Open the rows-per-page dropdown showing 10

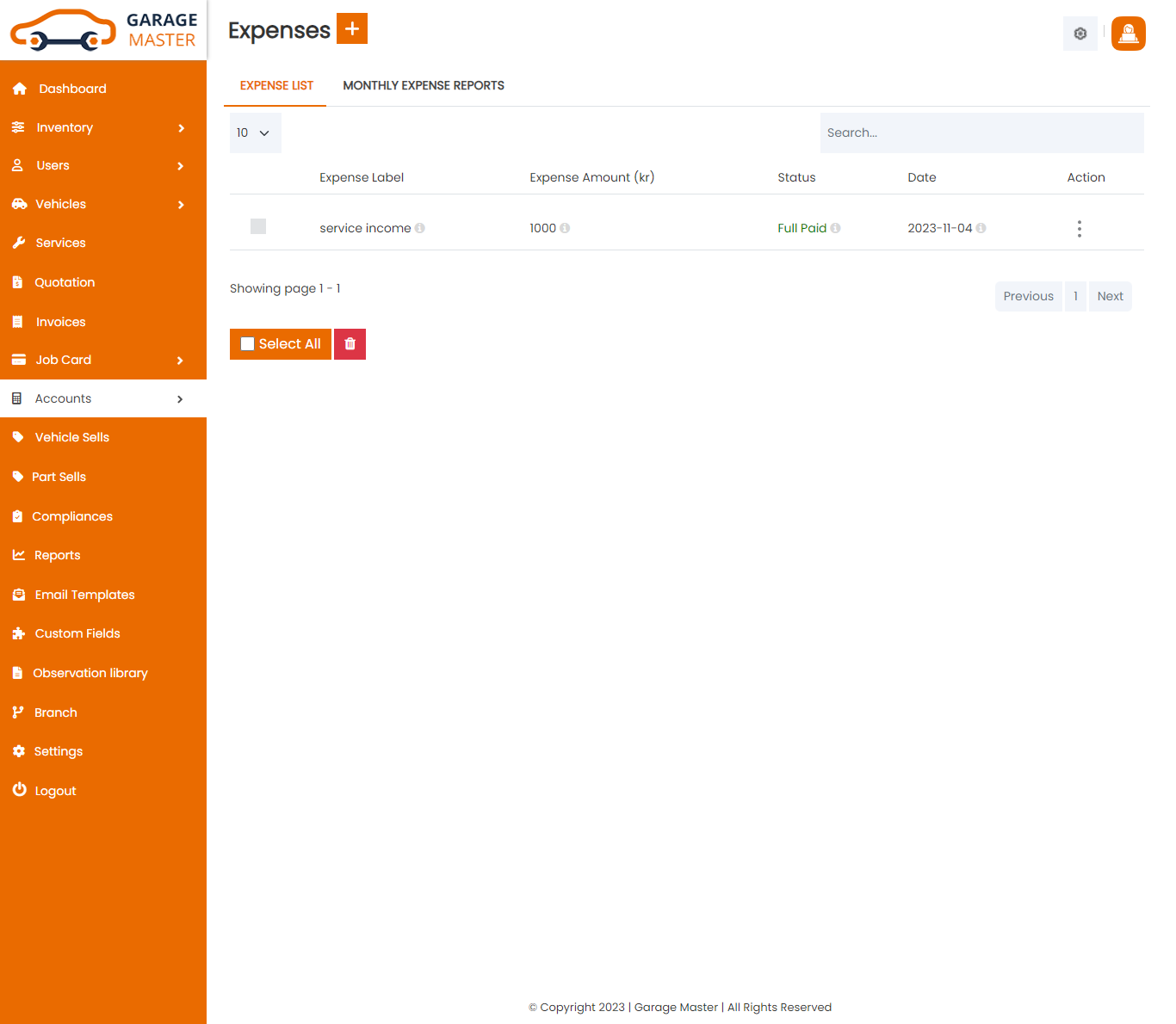point(255,133)
